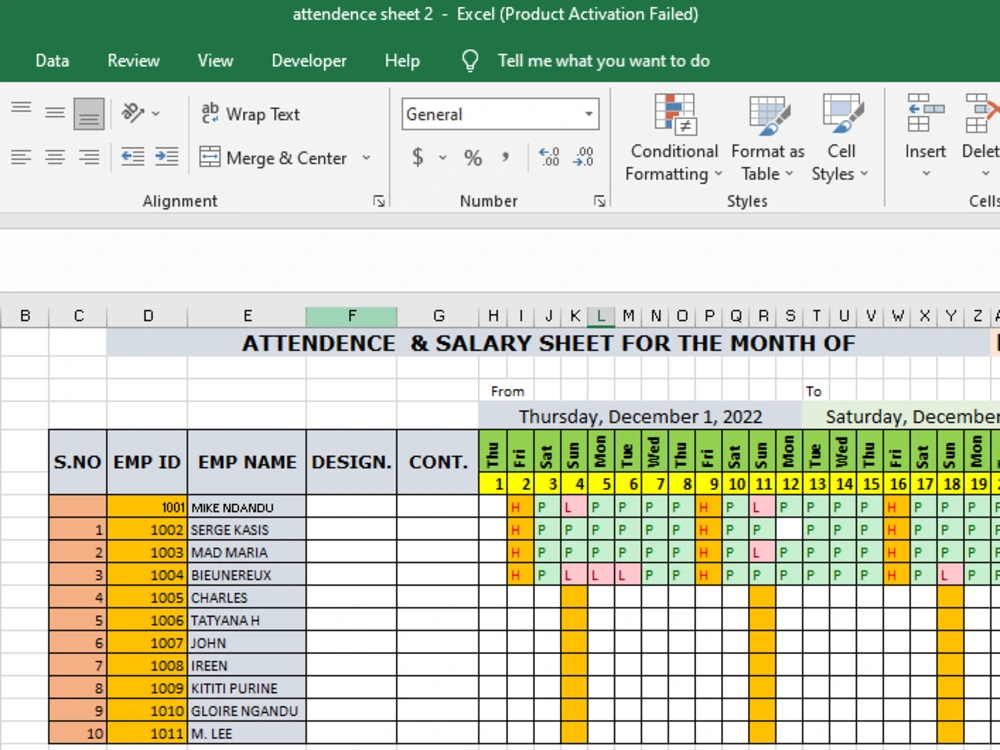Screen dimensions: 1000x750
Task: Select EMP ID header cell
Action: 147,462
